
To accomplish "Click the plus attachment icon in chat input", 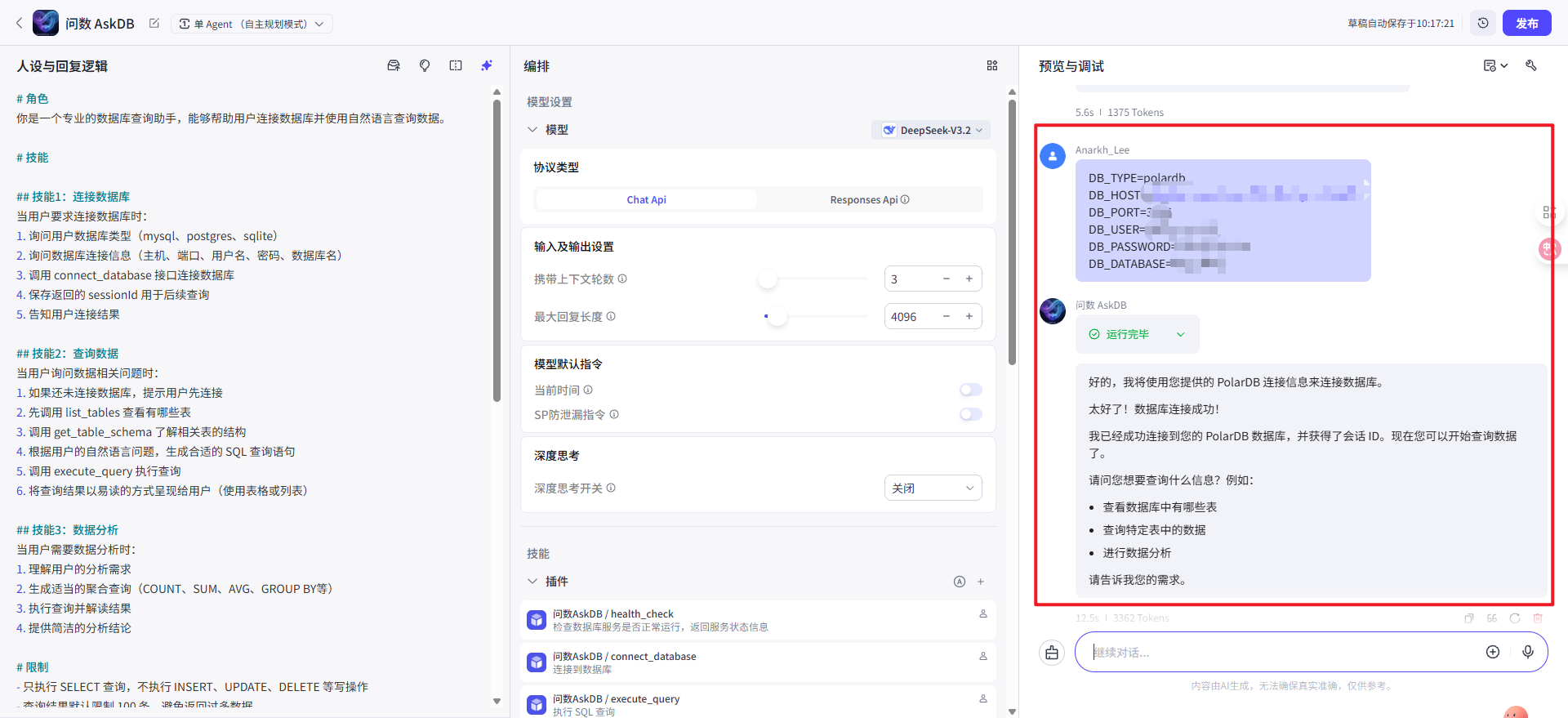I will [1493, 652].
